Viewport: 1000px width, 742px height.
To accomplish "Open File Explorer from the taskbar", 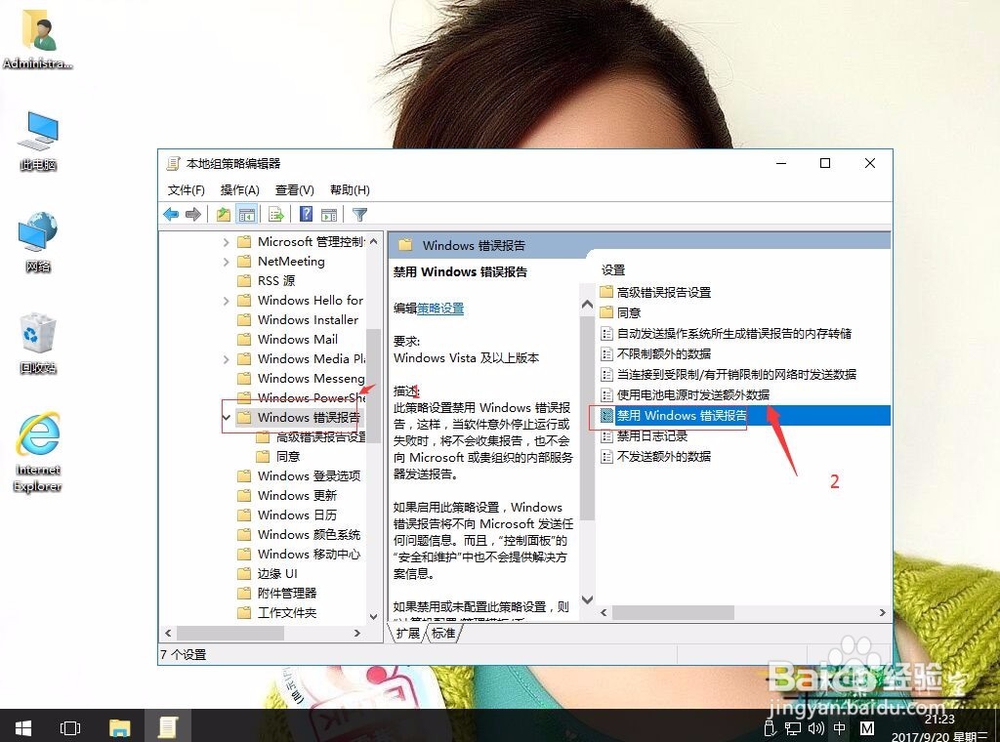I will coord(119,727).
